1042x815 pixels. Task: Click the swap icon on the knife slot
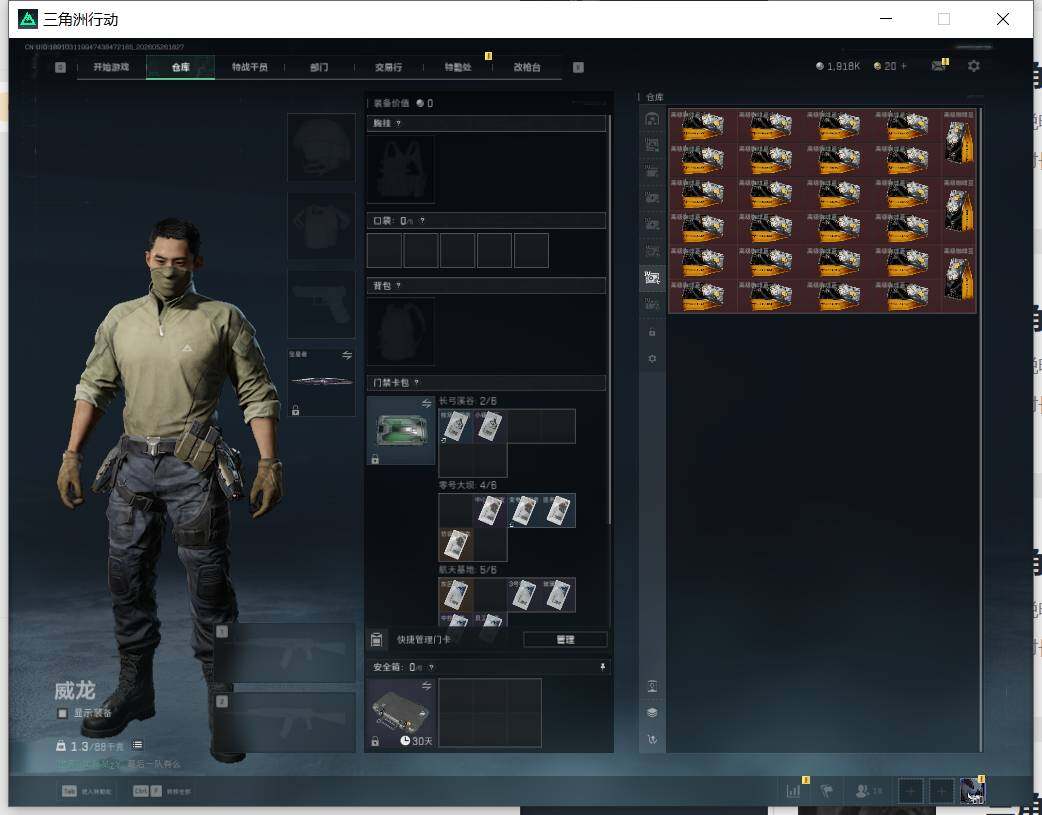(x=347, y=355)
